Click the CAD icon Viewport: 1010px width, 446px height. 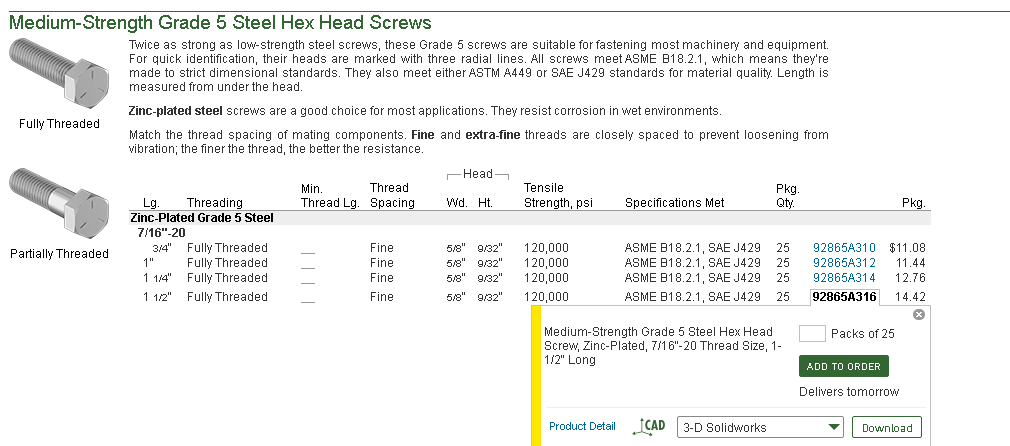coord(649,427)
